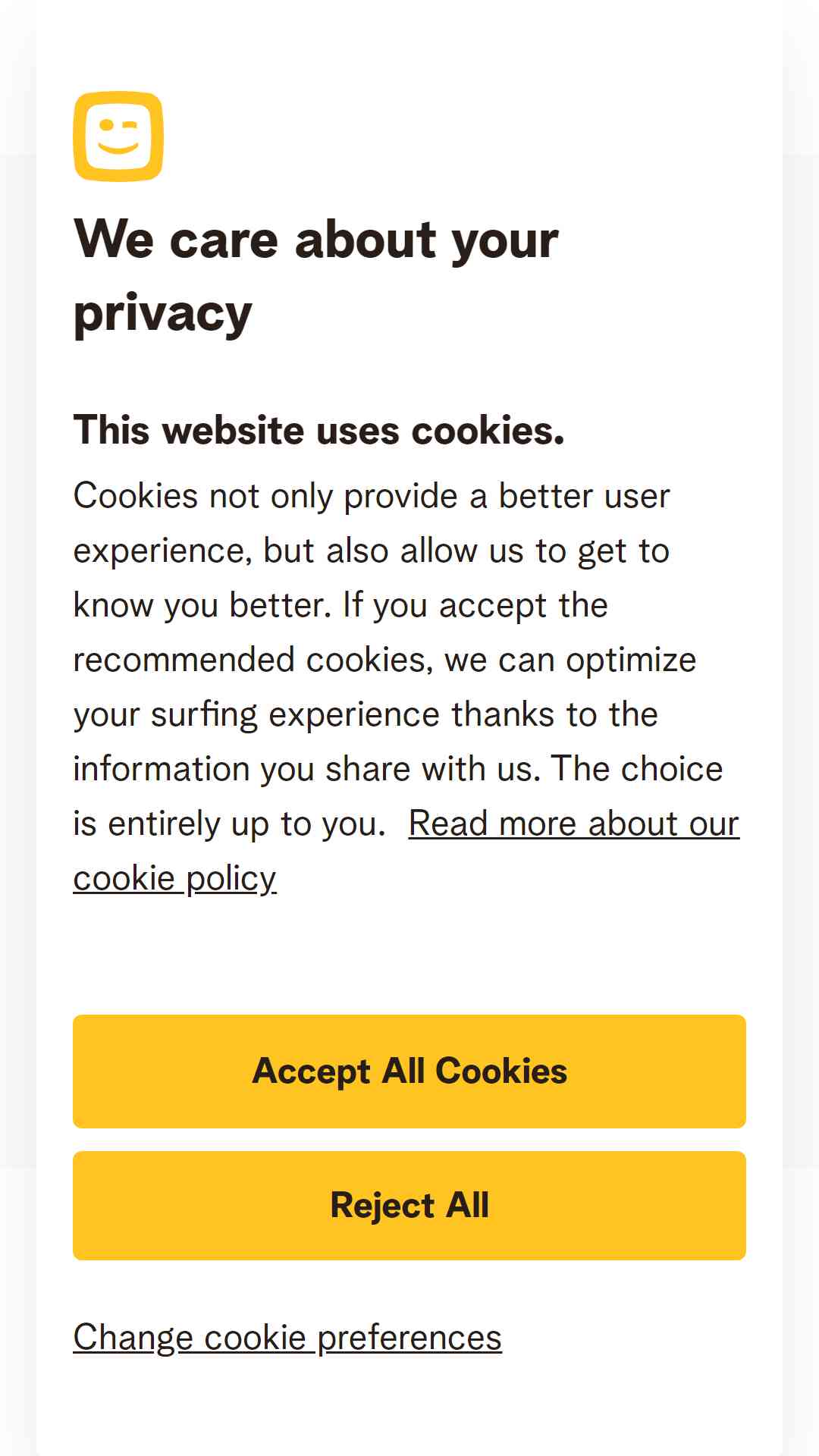Tap the winking eye on the Telenet logo
This screenshot has width=819, height=1456.
129,124
